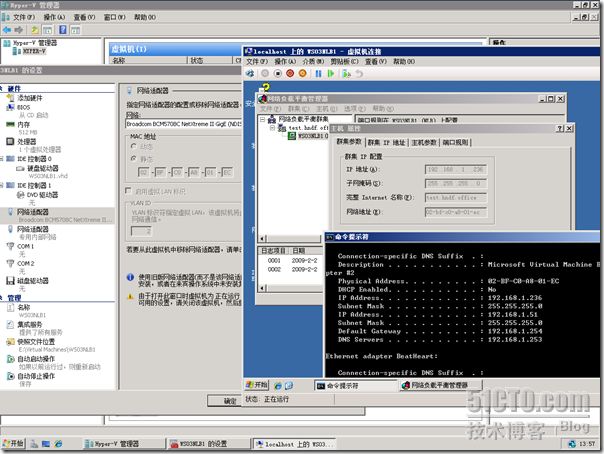
Task: Click the Revert arrow icon in VM toolbar
Action: click(359, 73)
